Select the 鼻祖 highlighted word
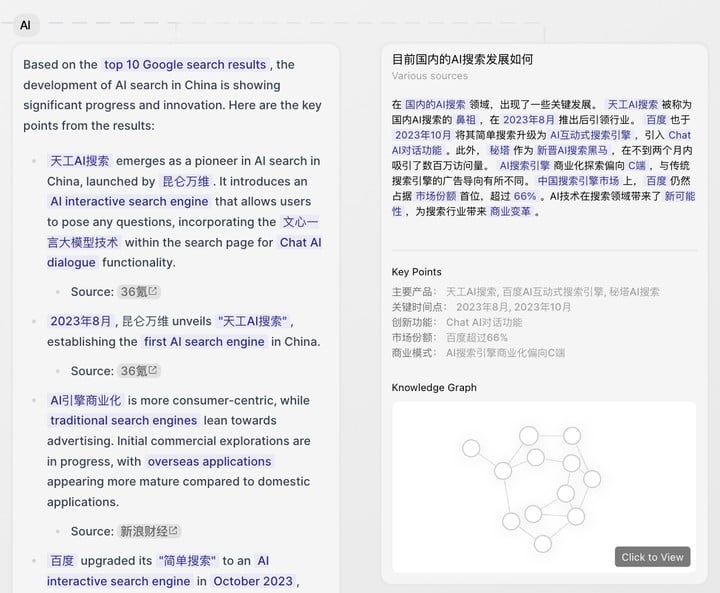Viewport: 720px width, 593px height. pos(466,119)
